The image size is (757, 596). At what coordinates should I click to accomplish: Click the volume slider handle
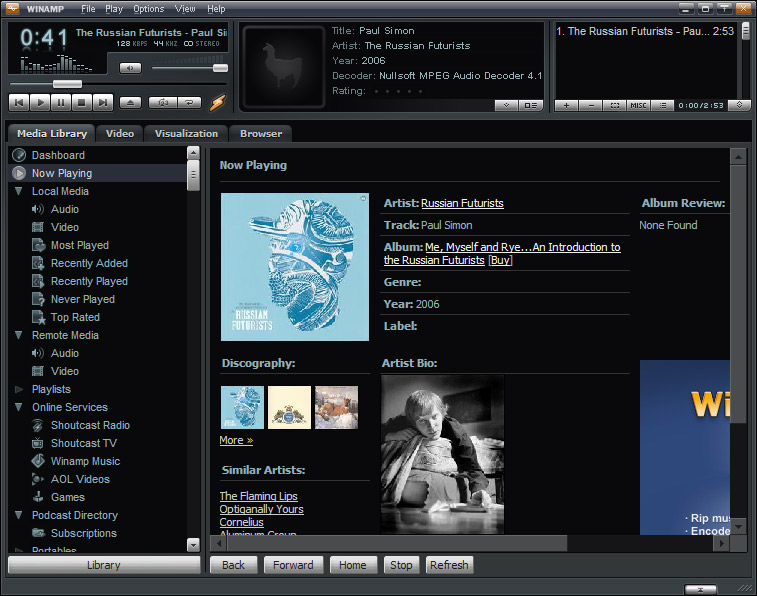(x=220, y=68)
